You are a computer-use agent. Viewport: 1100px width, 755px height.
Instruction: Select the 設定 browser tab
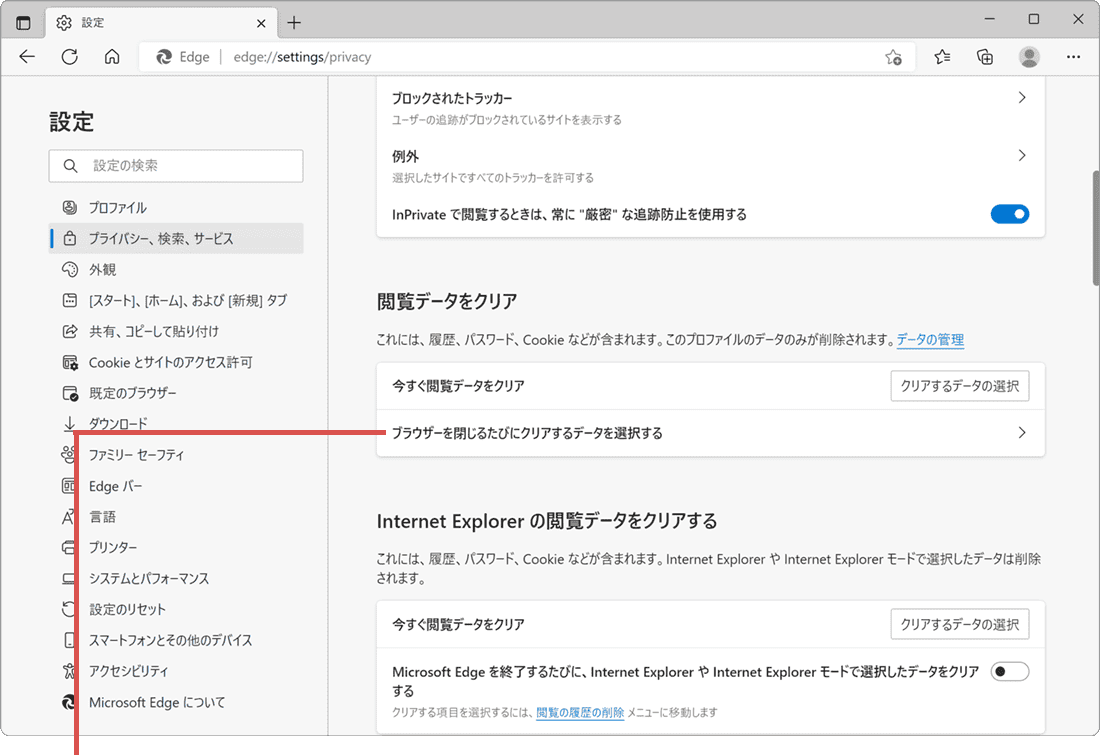coord(161,23)
